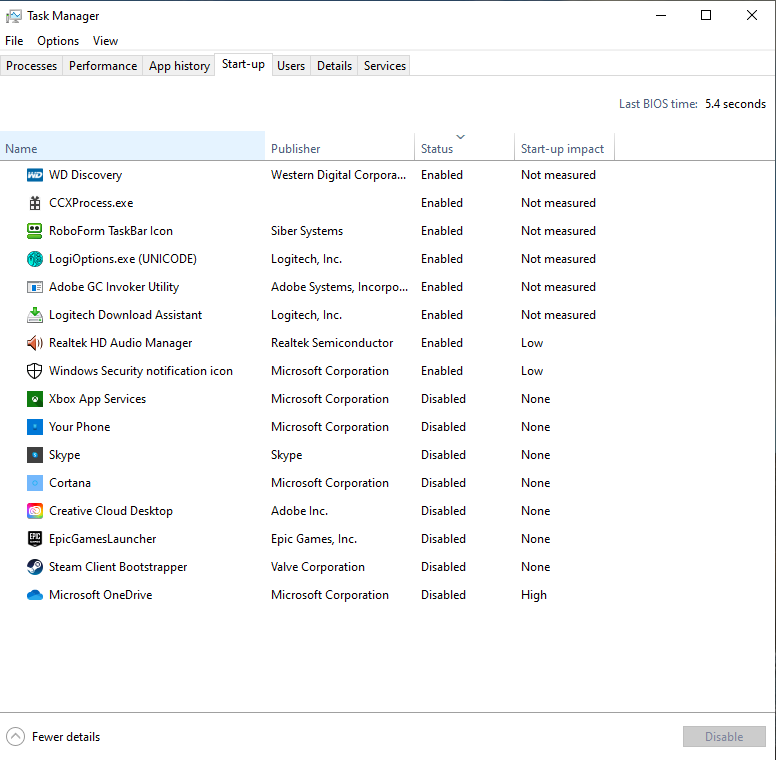The width and height of the screenshot is (776, 760).
Task: Click Creative Cloud Desktop name text
Action: 111,511
